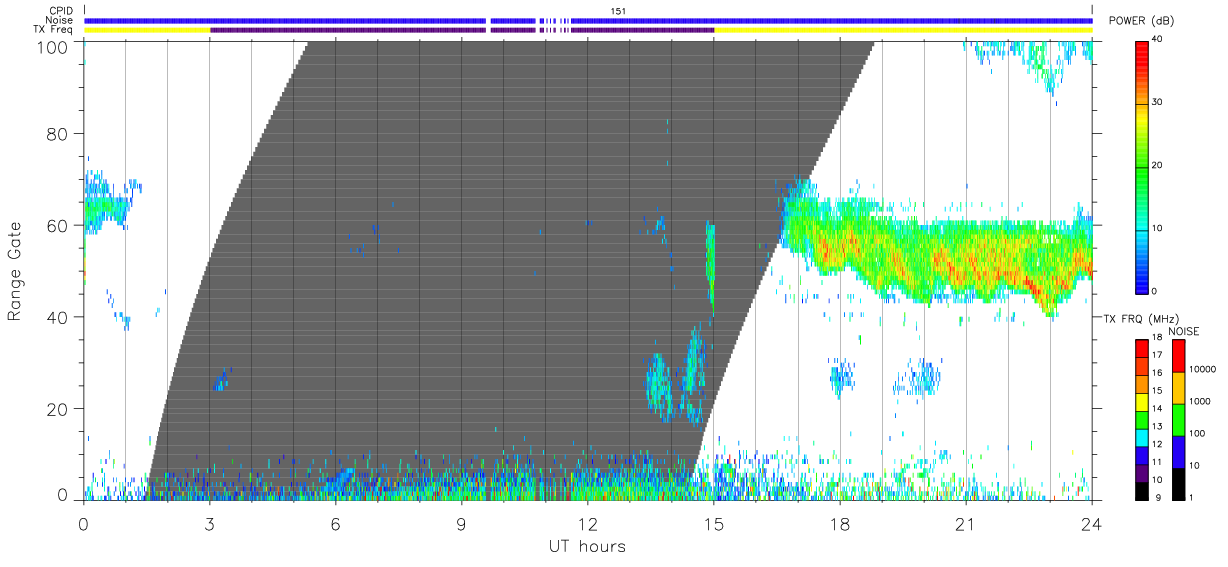Click the 24 tick label on UT hours axis
Screen dimensions: 1228x567
tap(1092, 524)
